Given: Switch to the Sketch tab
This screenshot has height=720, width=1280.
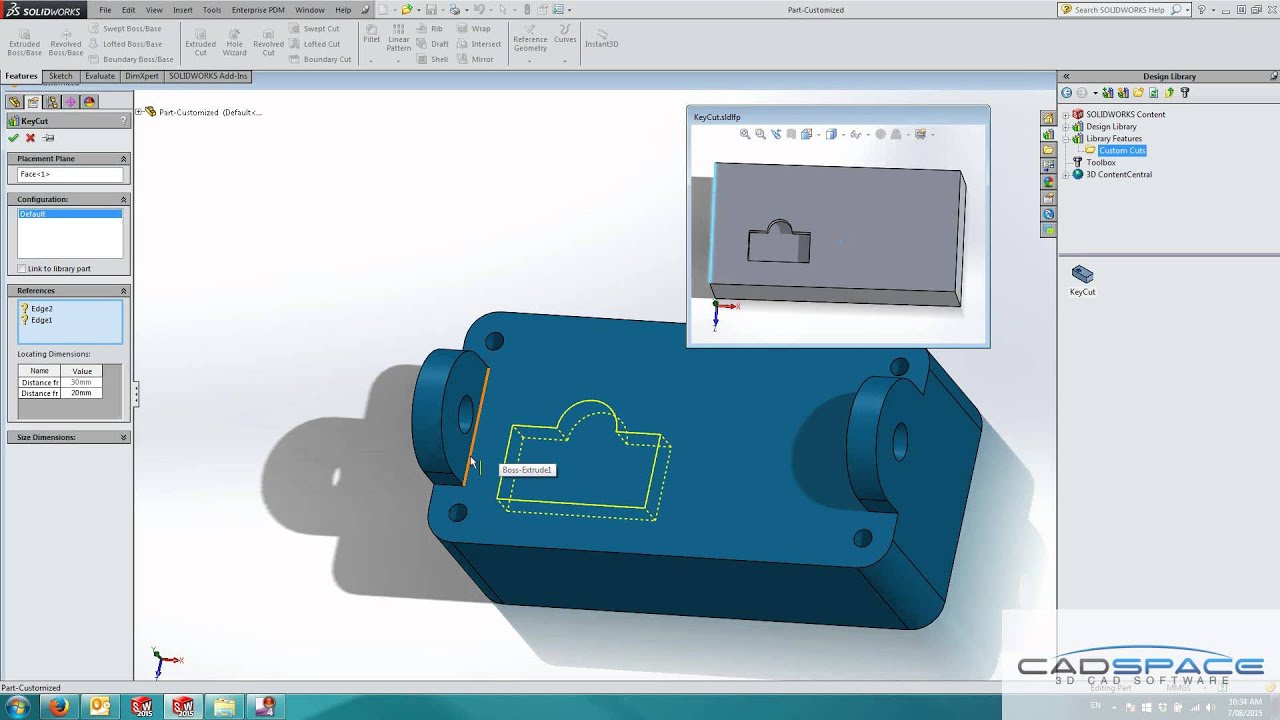Looking at the screenshot, I should tap(61, 76).
